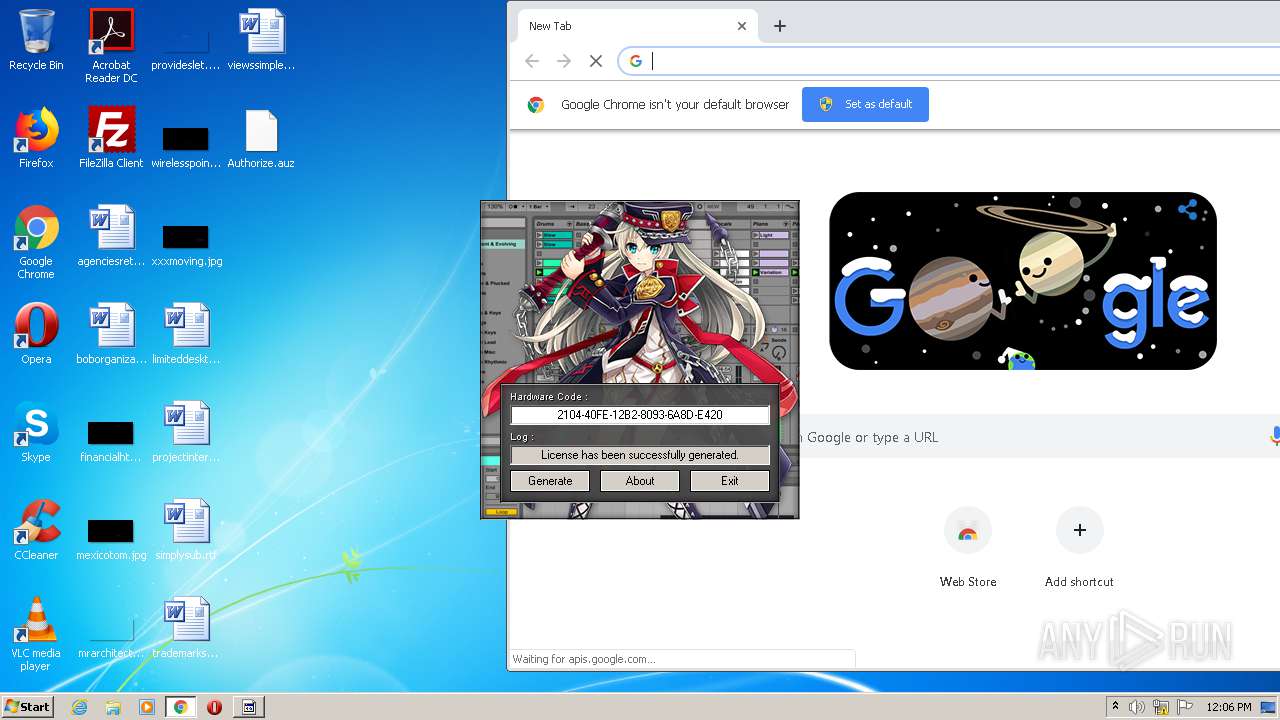Select wirelesspoin file on desktop

pos(186,147)
